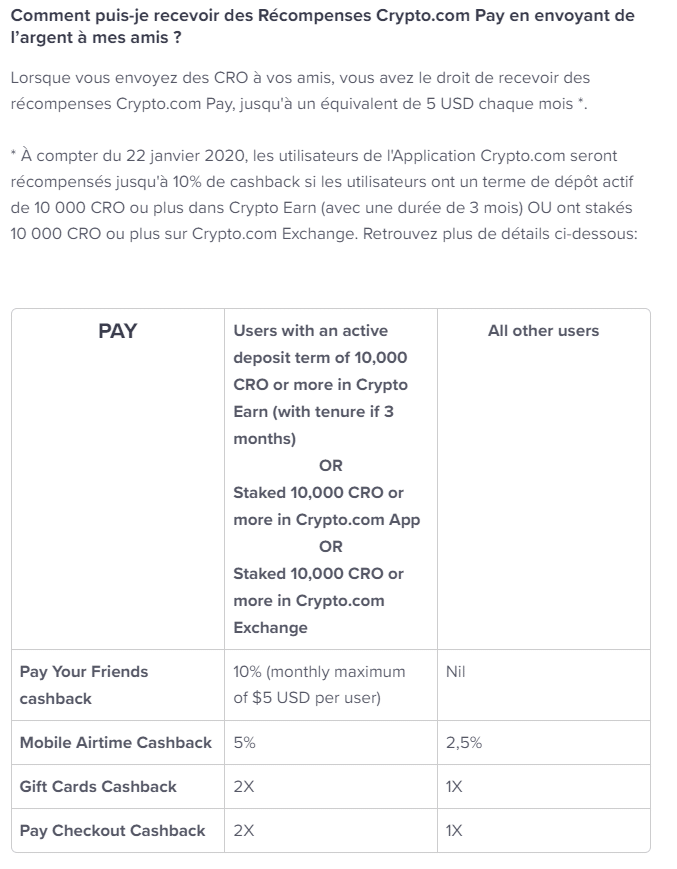Click the 5% Mobile Airtime value
677x869 pixels.
(x=244, y=743)
